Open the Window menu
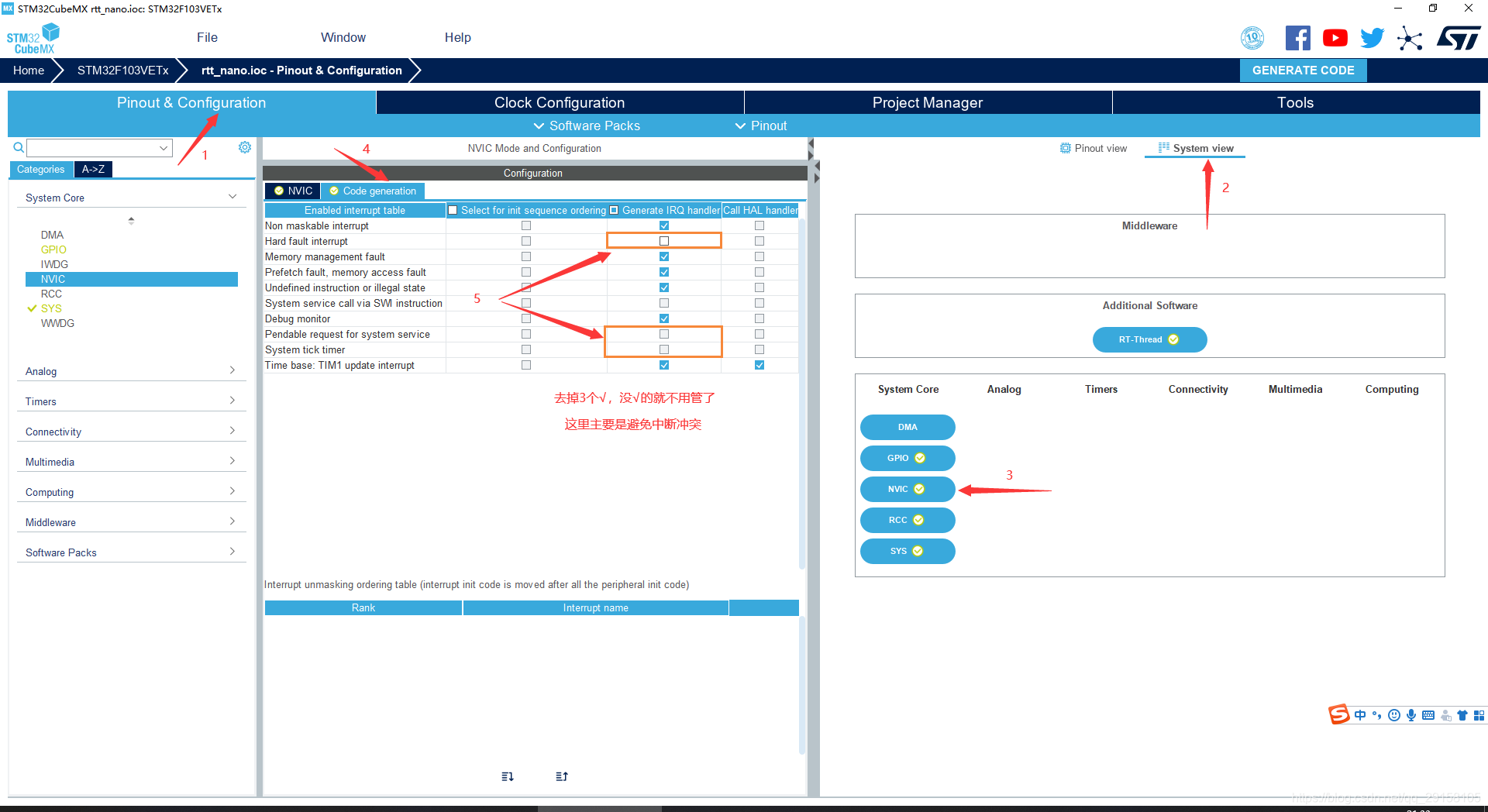Image resolution: width=1488 pixels, height=812 pixels. (x=343, y=37)
